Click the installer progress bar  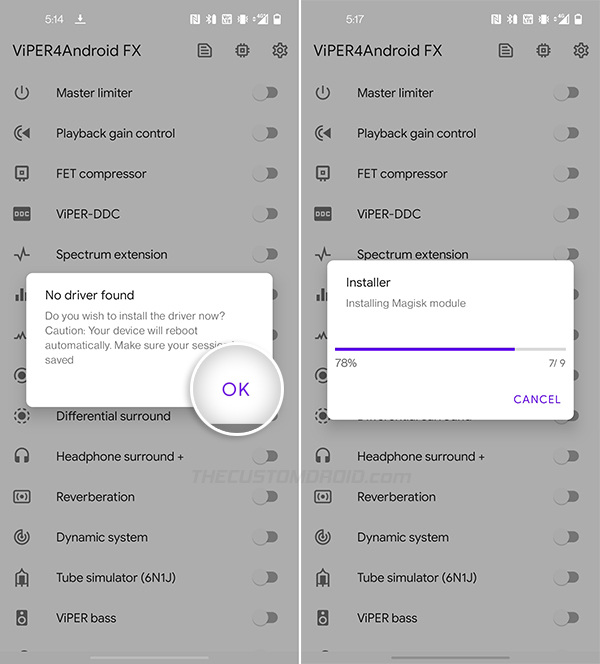point(450,349)
